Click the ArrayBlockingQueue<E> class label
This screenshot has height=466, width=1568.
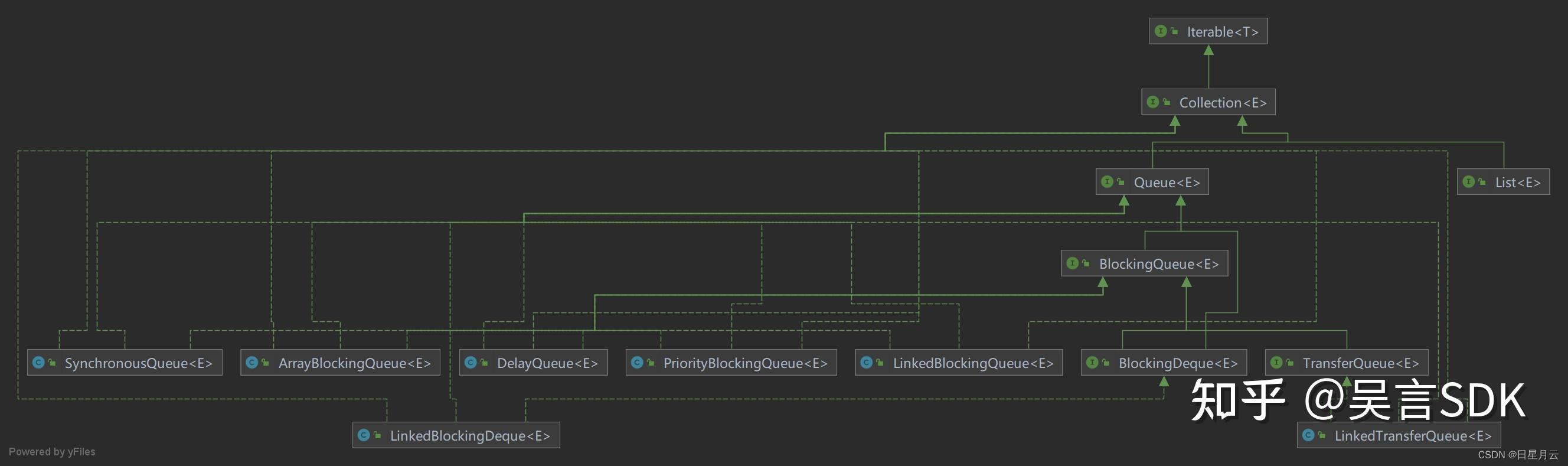355,363
